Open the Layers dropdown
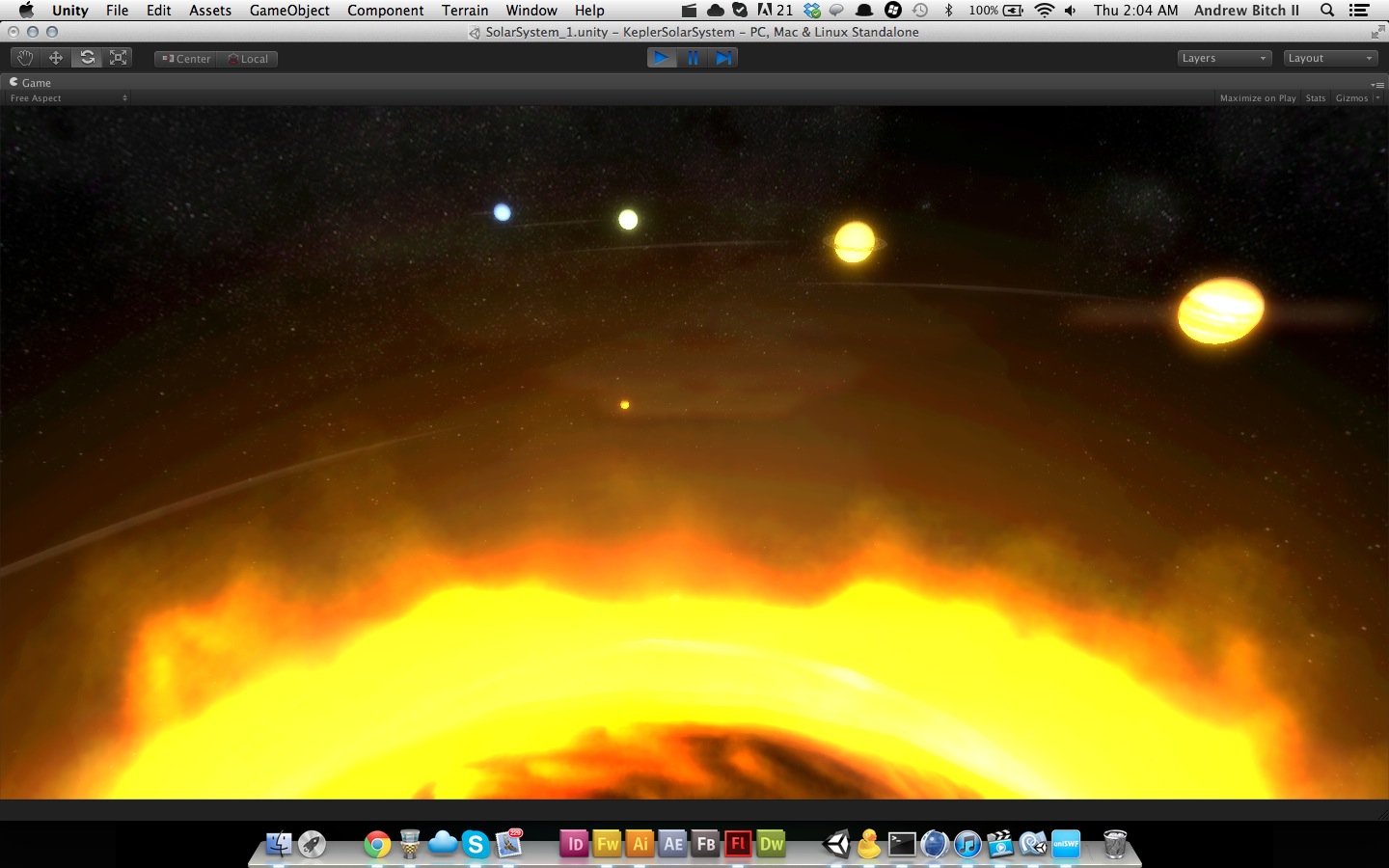The width and height of the screenshot is (1389, 868). pyautogui.click(x=1224, y=58)
